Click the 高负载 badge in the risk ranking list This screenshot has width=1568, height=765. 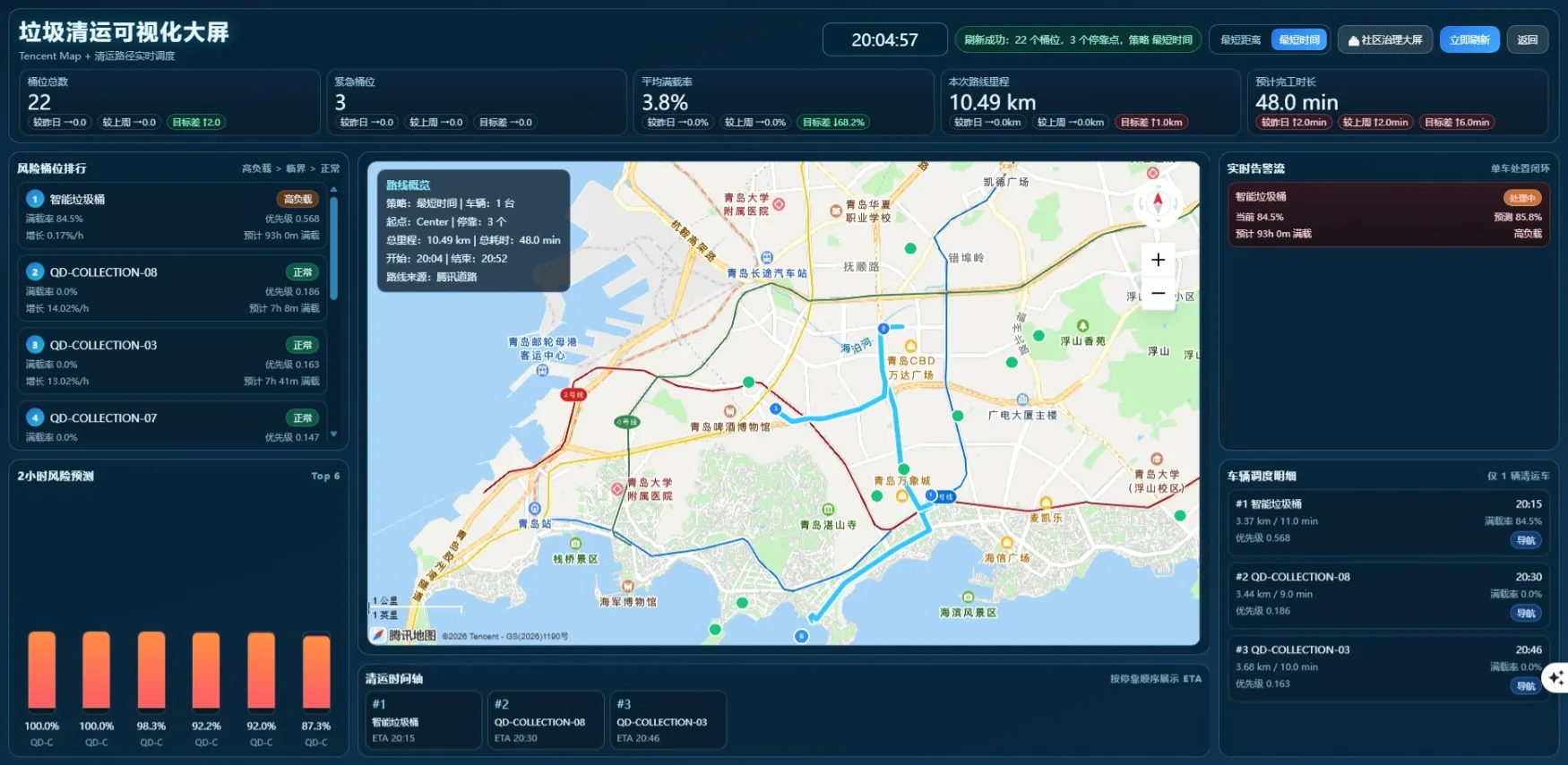[297, 199]
